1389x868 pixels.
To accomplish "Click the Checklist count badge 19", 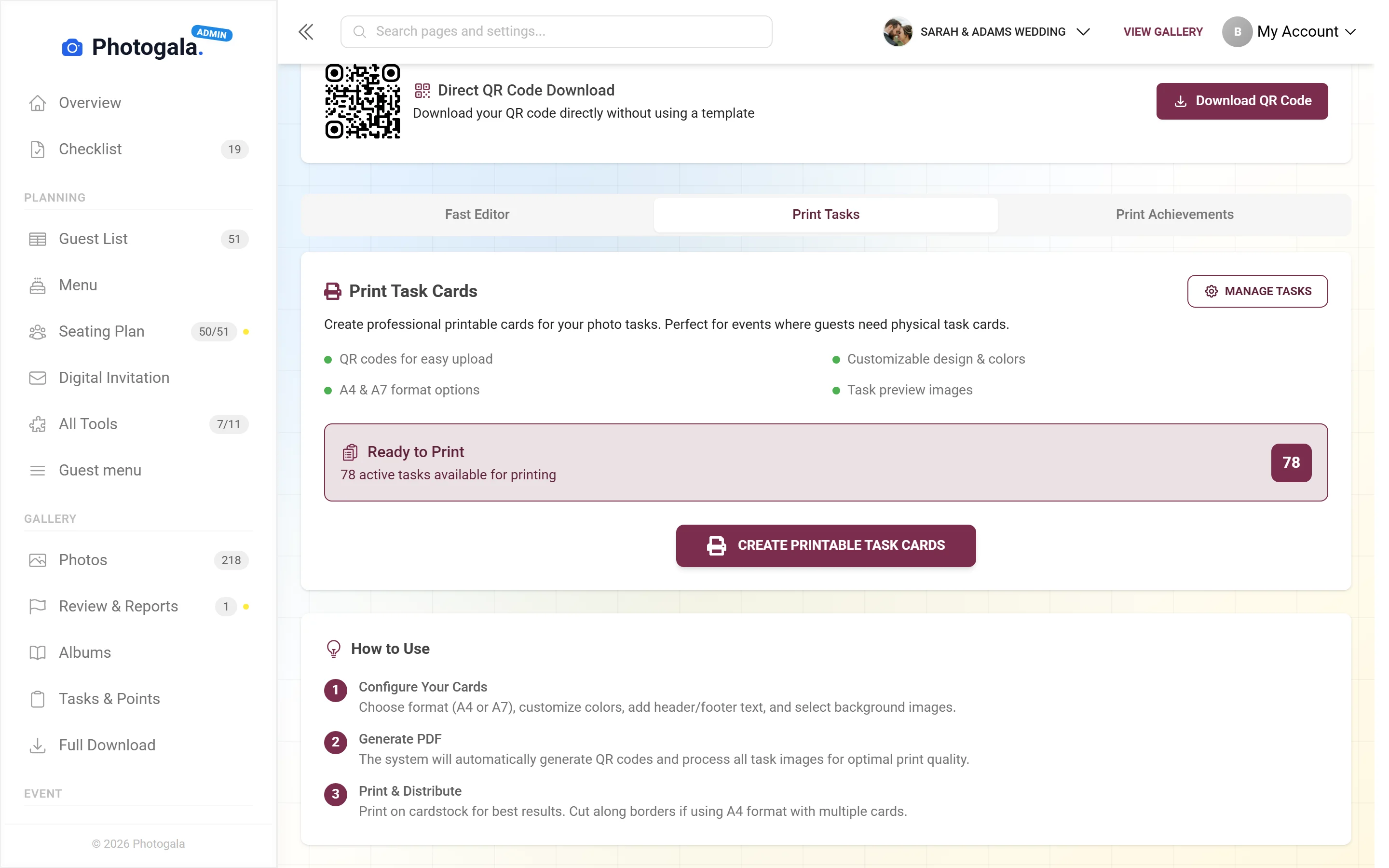I will click(x=234, y=149).
